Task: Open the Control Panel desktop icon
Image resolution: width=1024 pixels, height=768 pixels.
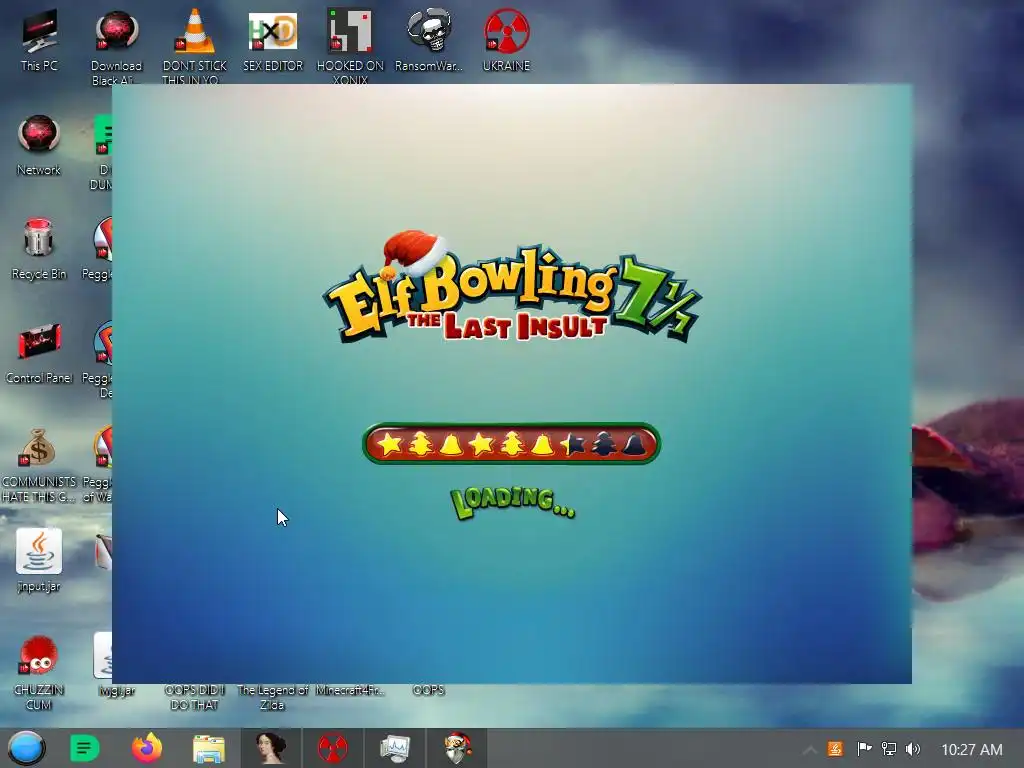Action: click(x=39, y=353)
